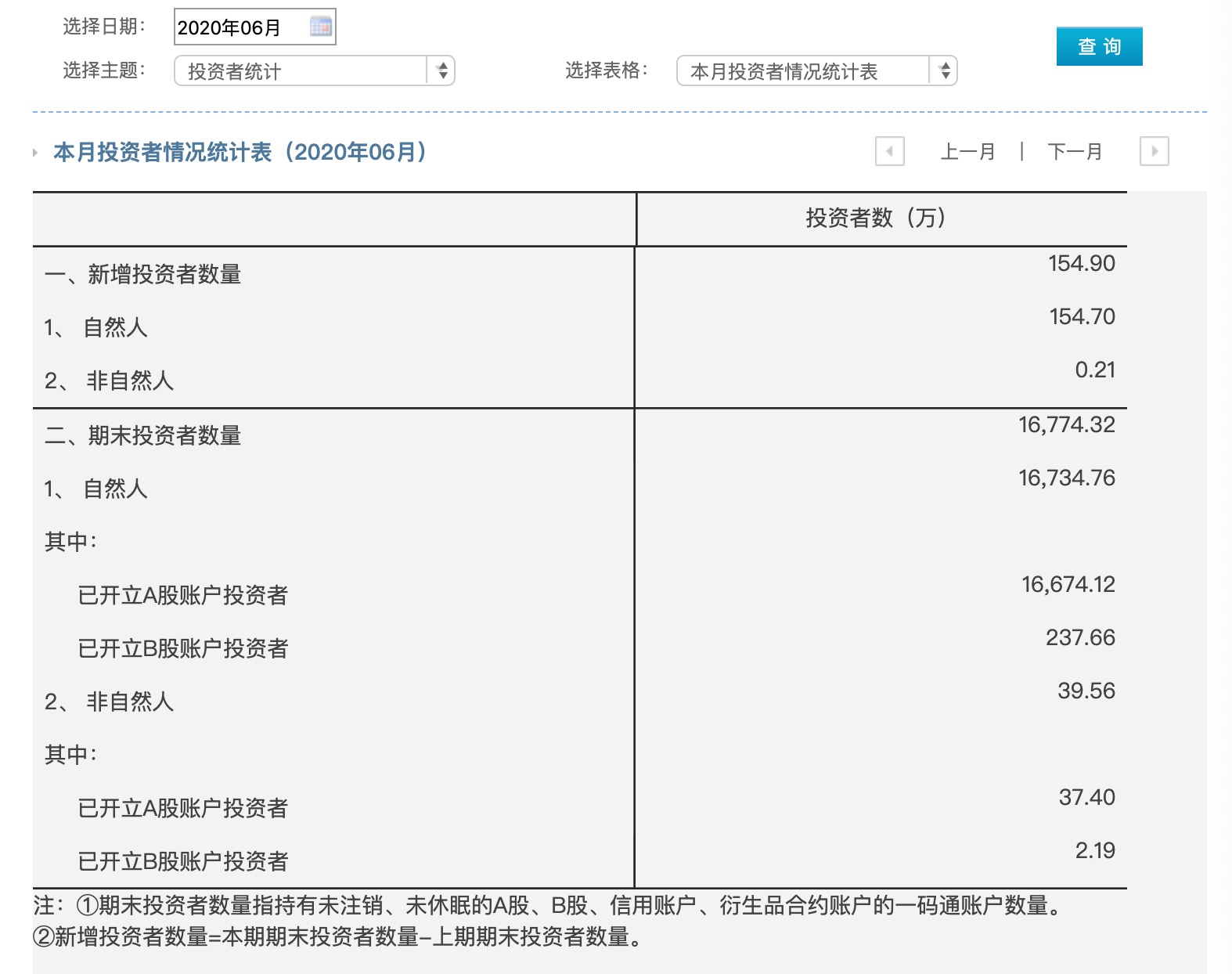
Task: Click the 39.56 非自然人 value
Action: [1086, 691]
